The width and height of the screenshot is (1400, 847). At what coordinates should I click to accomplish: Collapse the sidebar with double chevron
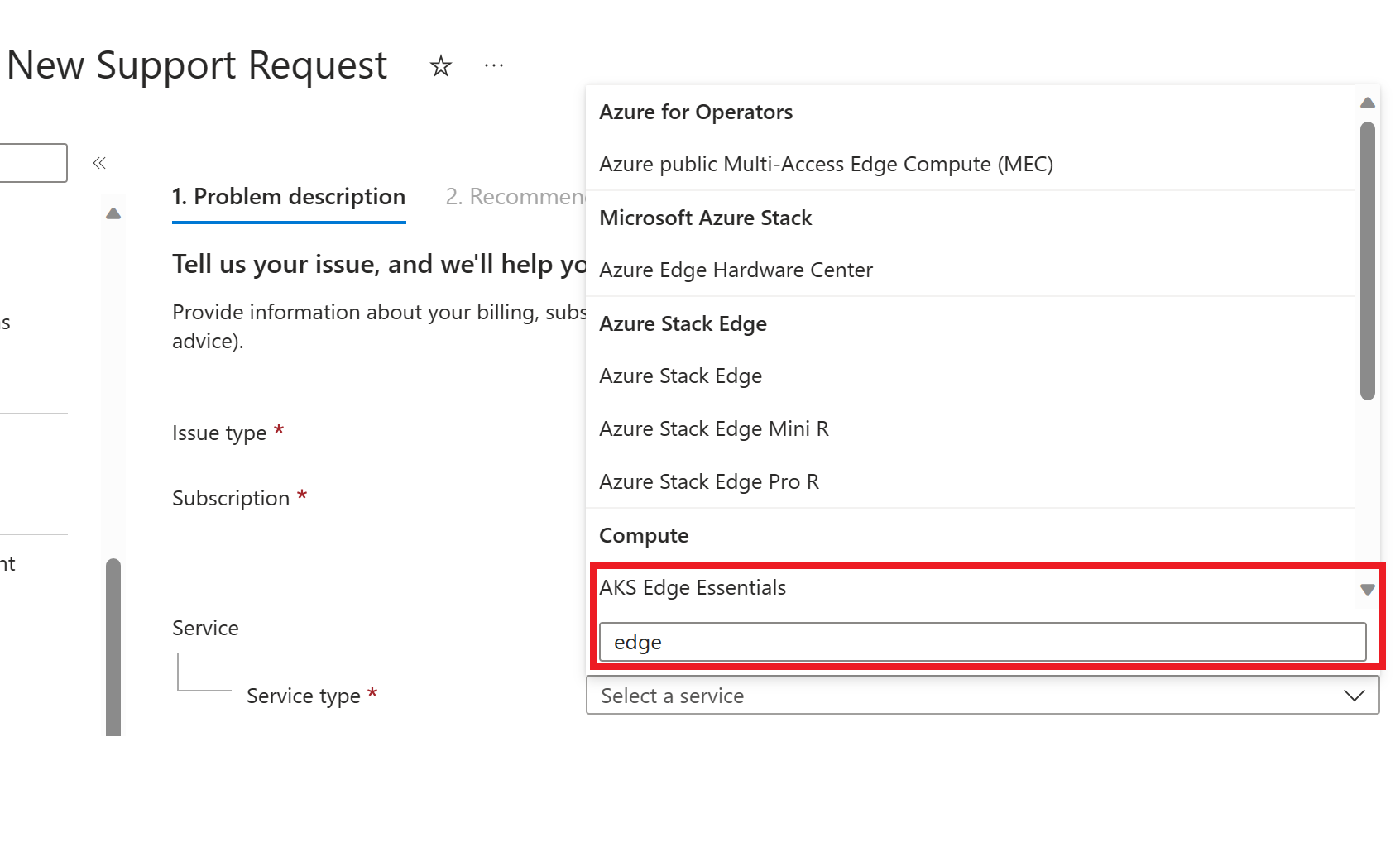[99, 163]
